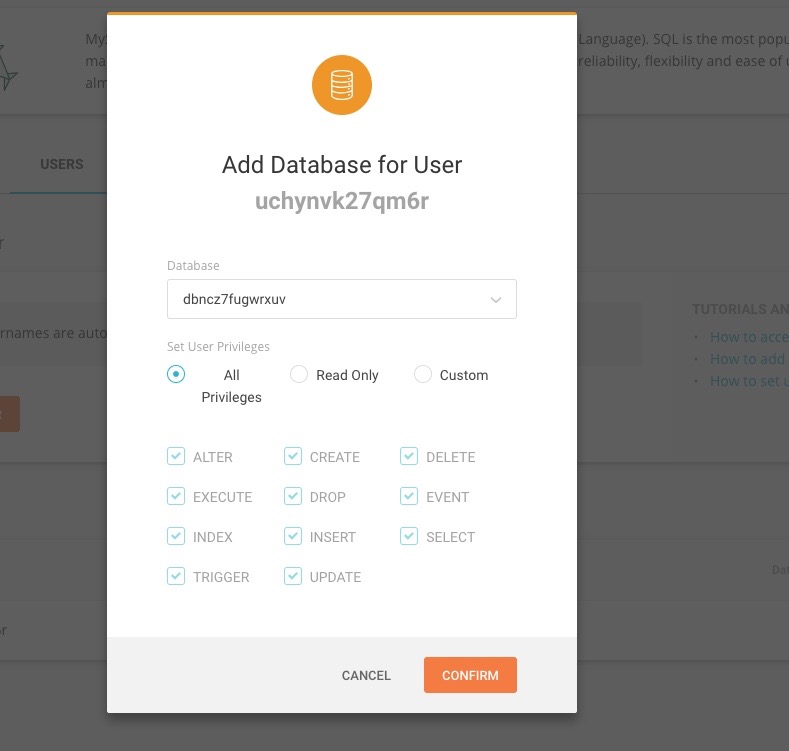The height and width of the screenshot is (751, 789).
Task: Toggle the CREATE privilege checkbox
Action: (293, 457)
